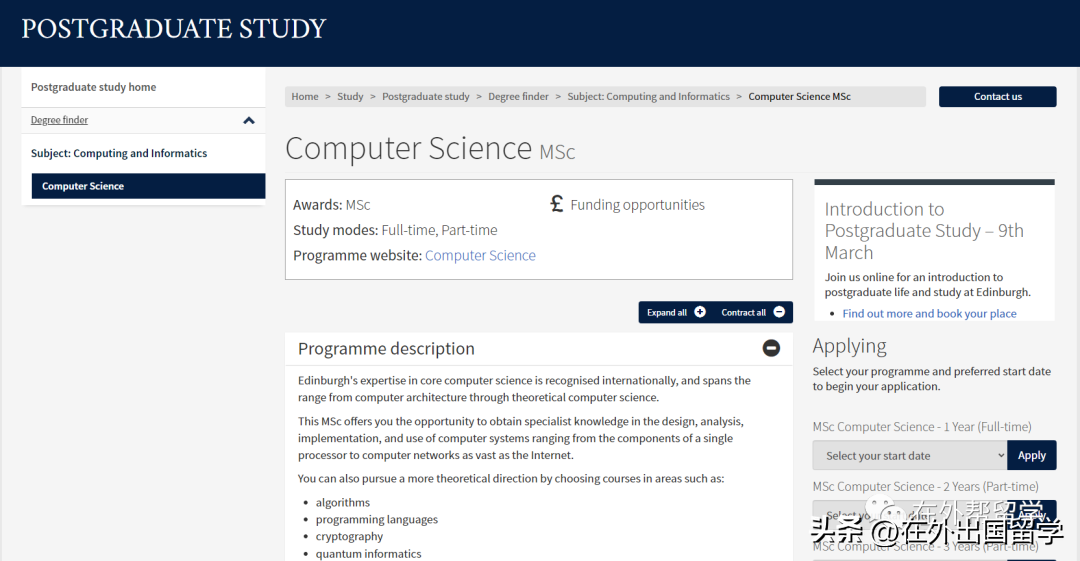Open Postgraduate study home

[94, 87]
